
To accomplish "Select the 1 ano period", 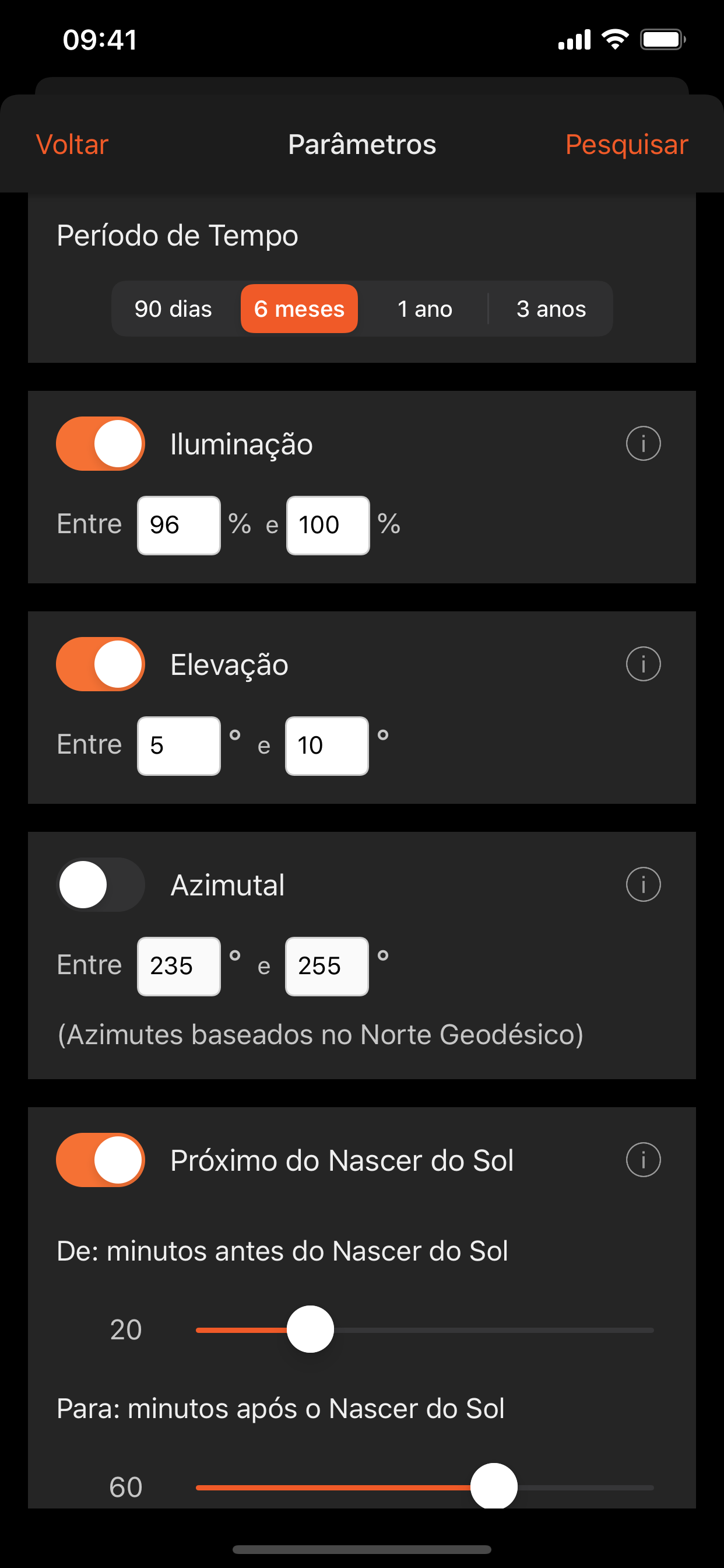I will click(424, 309).
